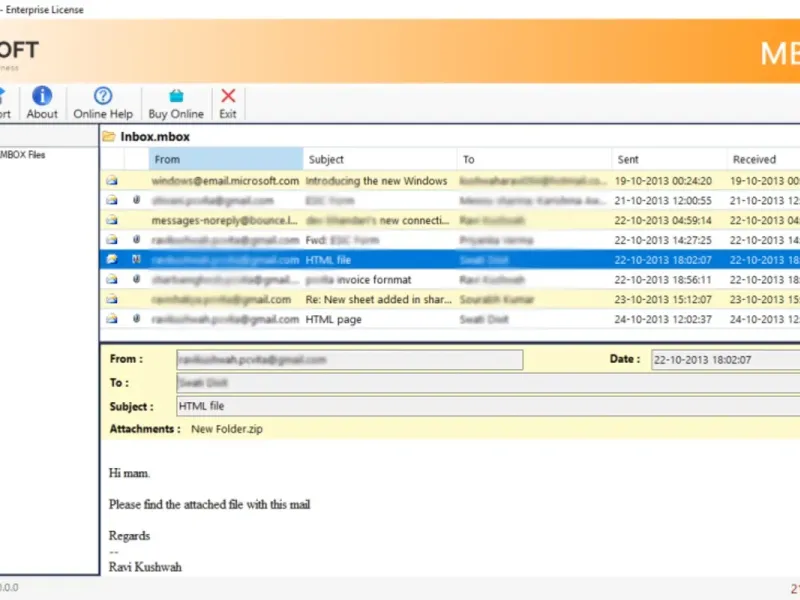Select the 'new connecti...' subject cell
This screenshot has height=600, width=800.
(x=378, y=220)
